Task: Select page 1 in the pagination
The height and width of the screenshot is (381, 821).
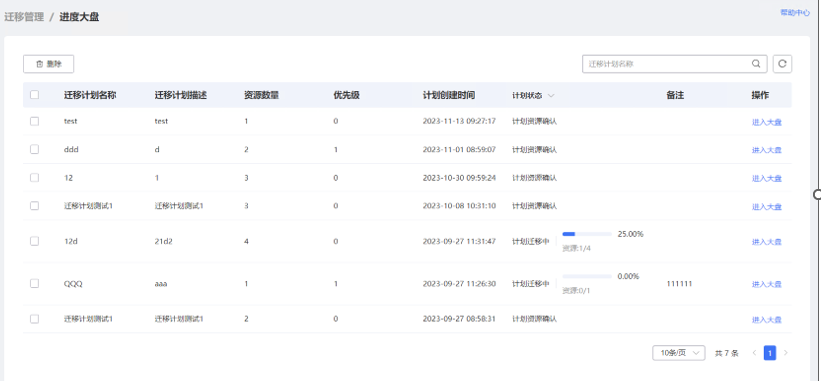Action: tap(770, 353)
